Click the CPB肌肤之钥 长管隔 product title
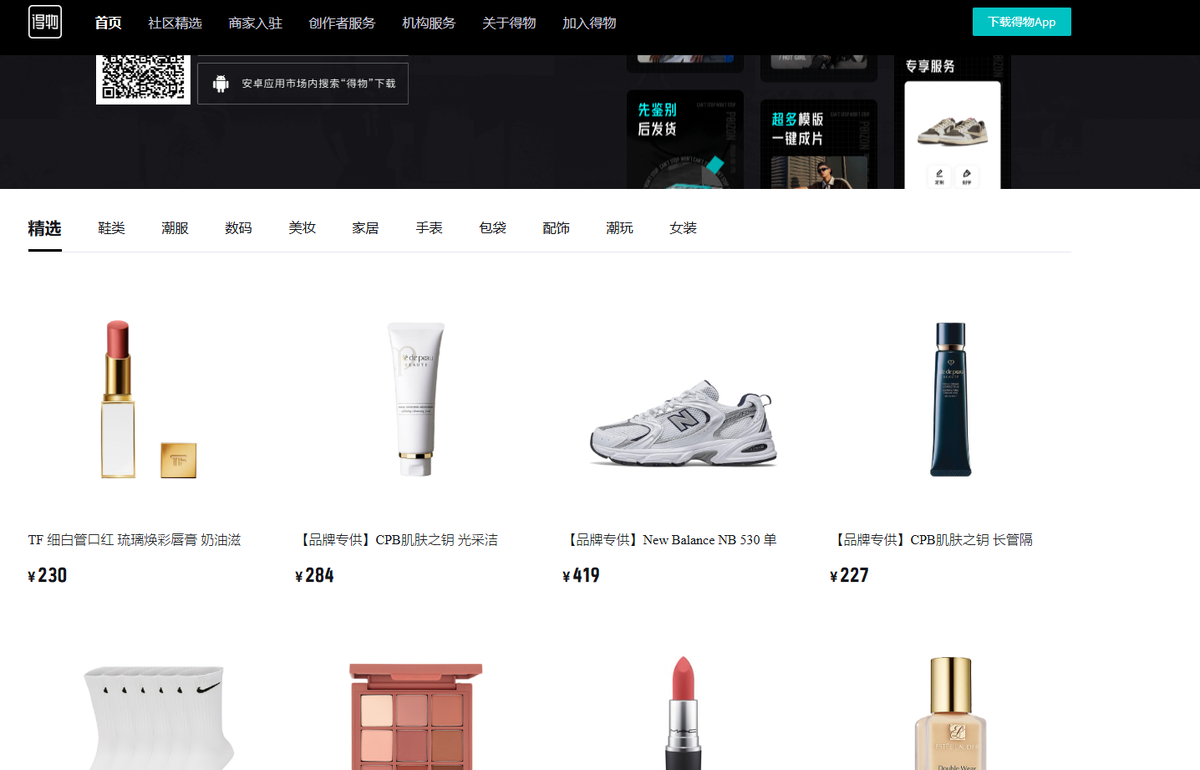 (x=932, y=540)
